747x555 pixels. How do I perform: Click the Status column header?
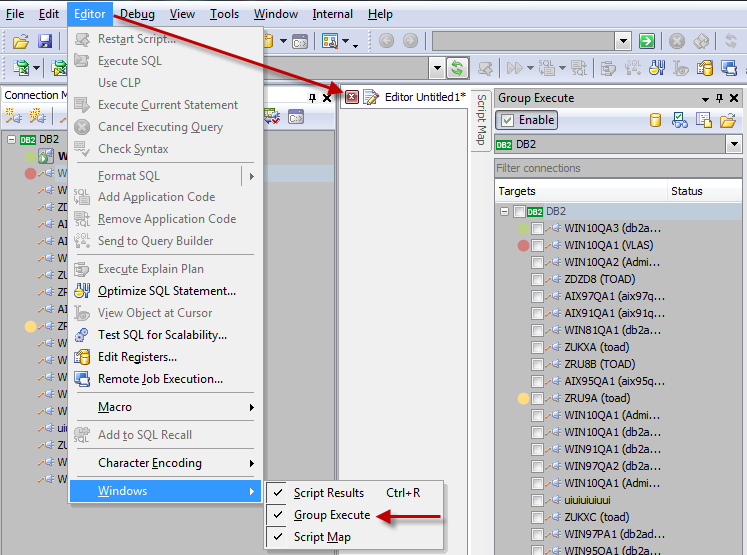[x=705, y=191]
